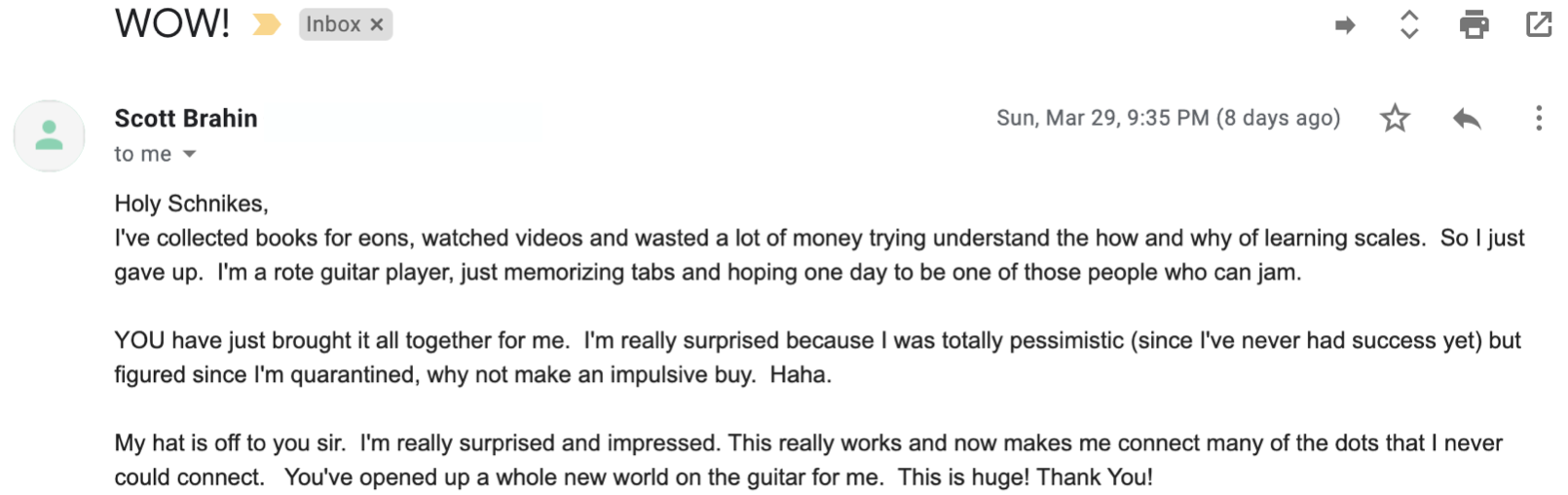Expand recipient details arrow next to "to me"
Viewport: 1568px width, 495px height.
[190, 154]
